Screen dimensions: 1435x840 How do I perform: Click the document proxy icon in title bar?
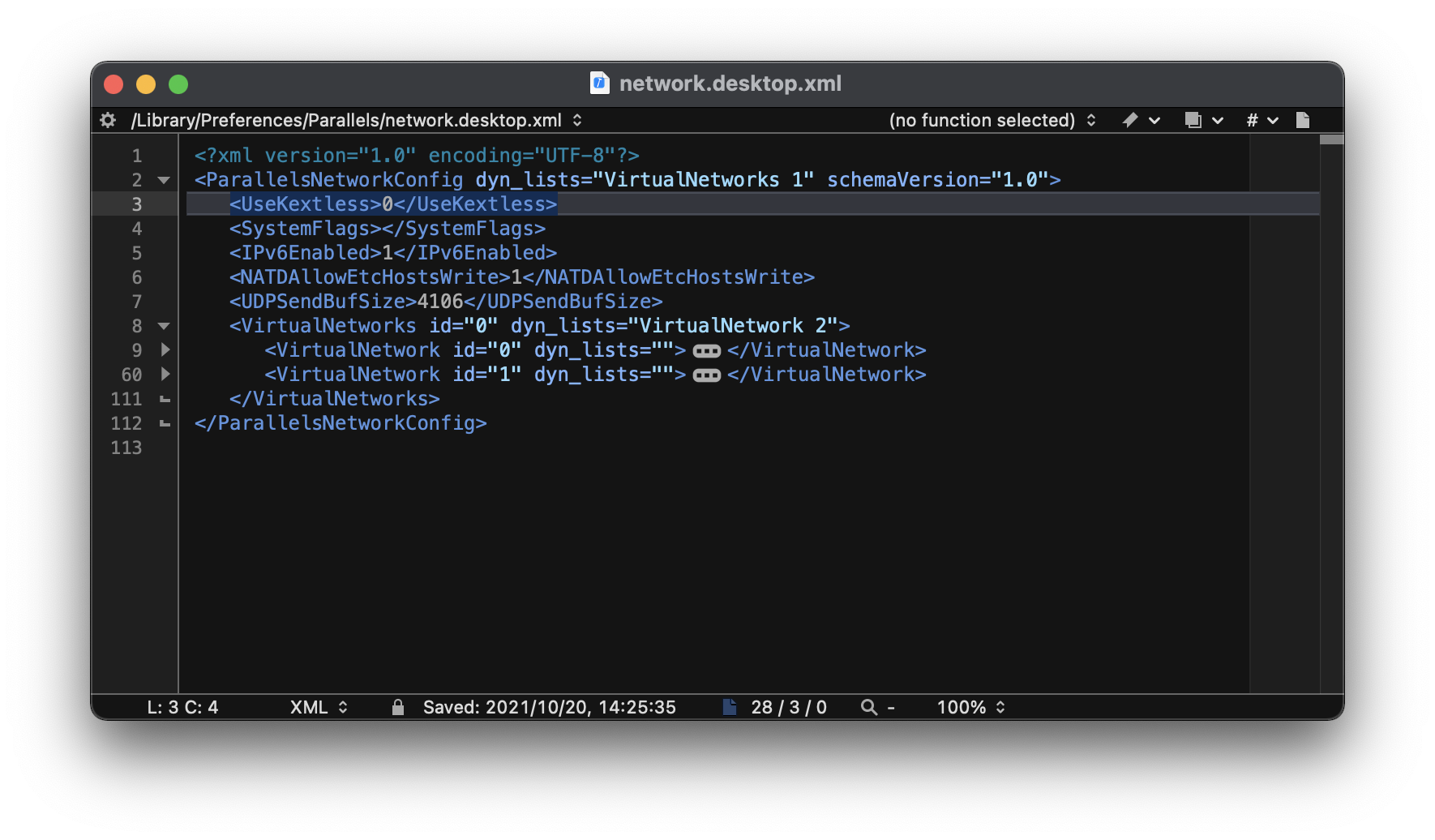click(600, 83)
